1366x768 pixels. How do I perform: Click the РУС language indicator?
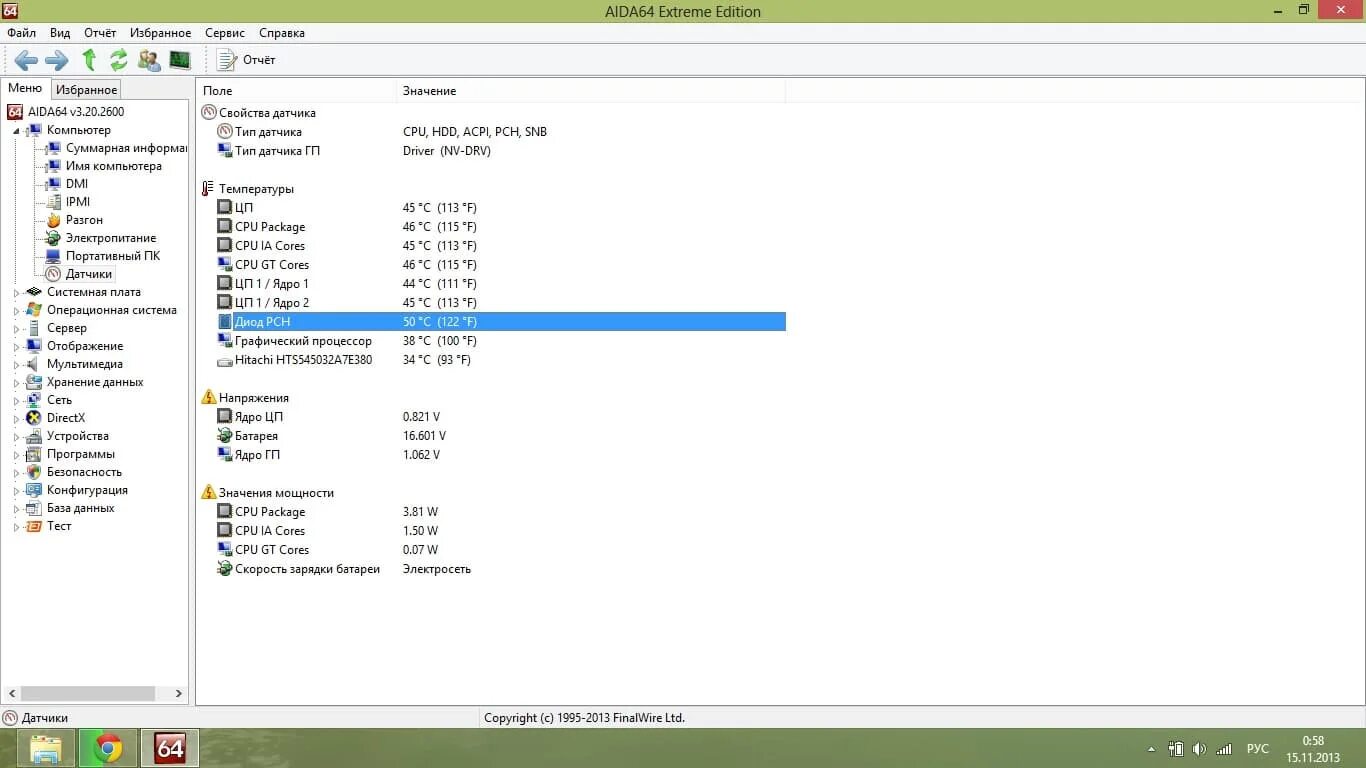(1258, 749)
